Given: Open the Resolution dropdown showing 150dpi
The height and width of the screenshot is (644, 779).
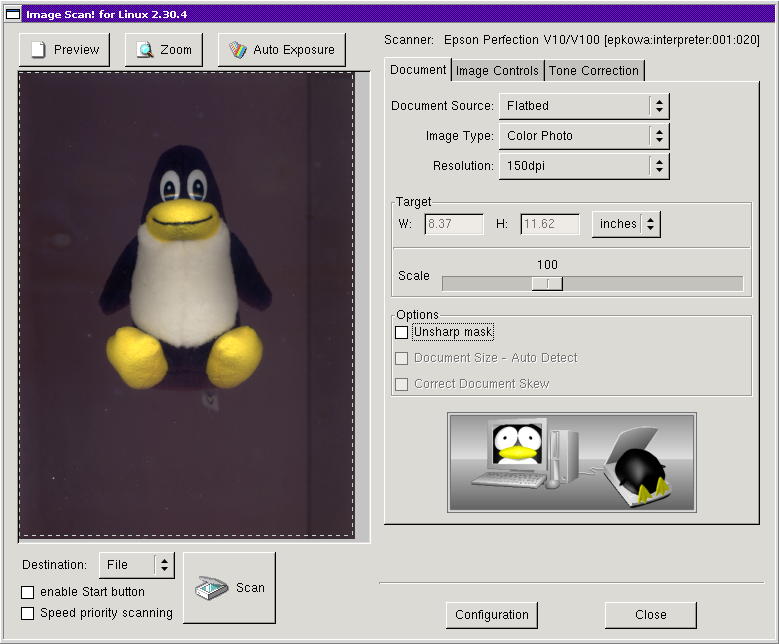Looking at the screenshot, I should point(584,166).
